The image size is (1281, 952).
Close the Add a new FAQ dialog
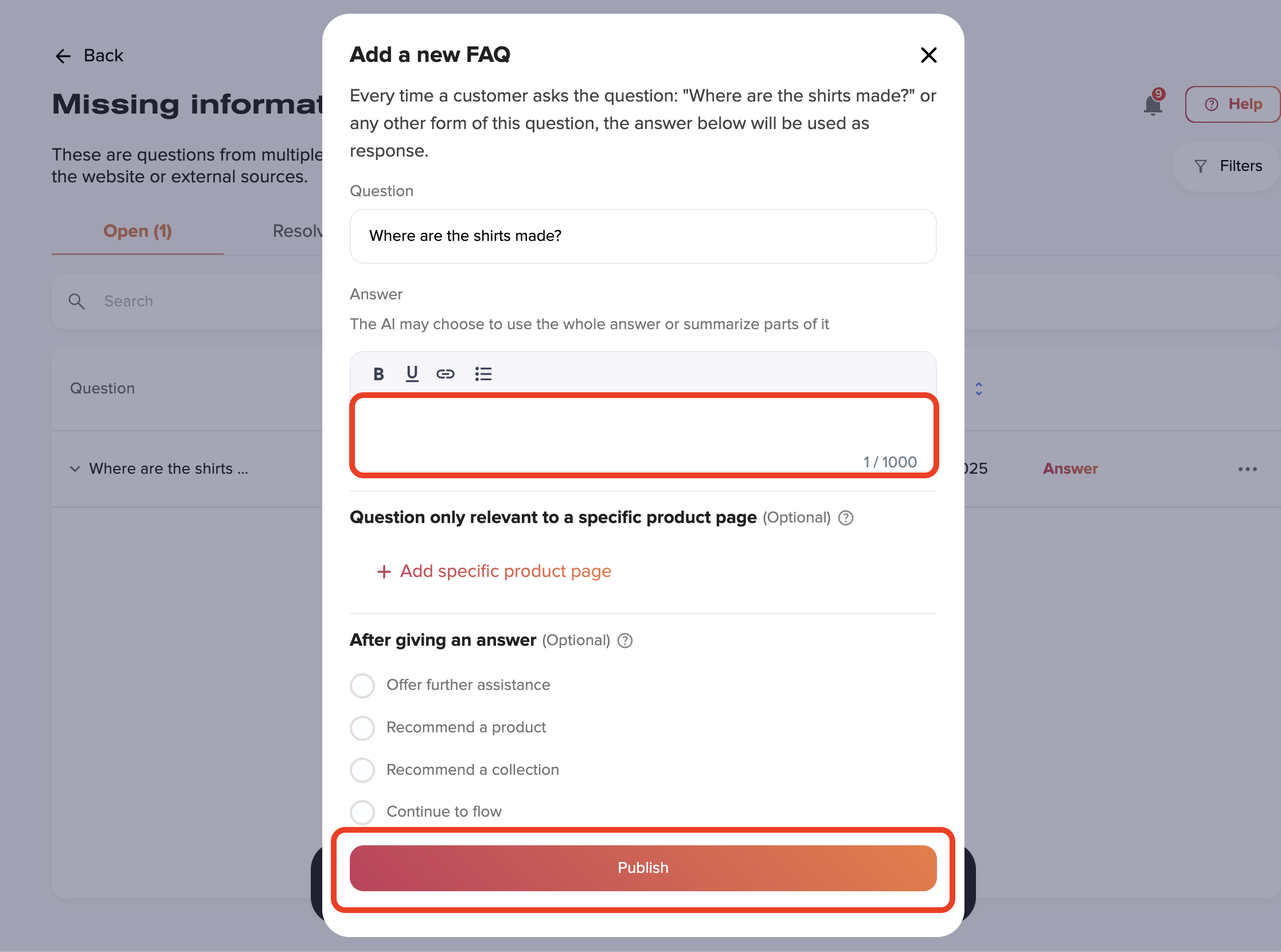[x=928, y=55]
